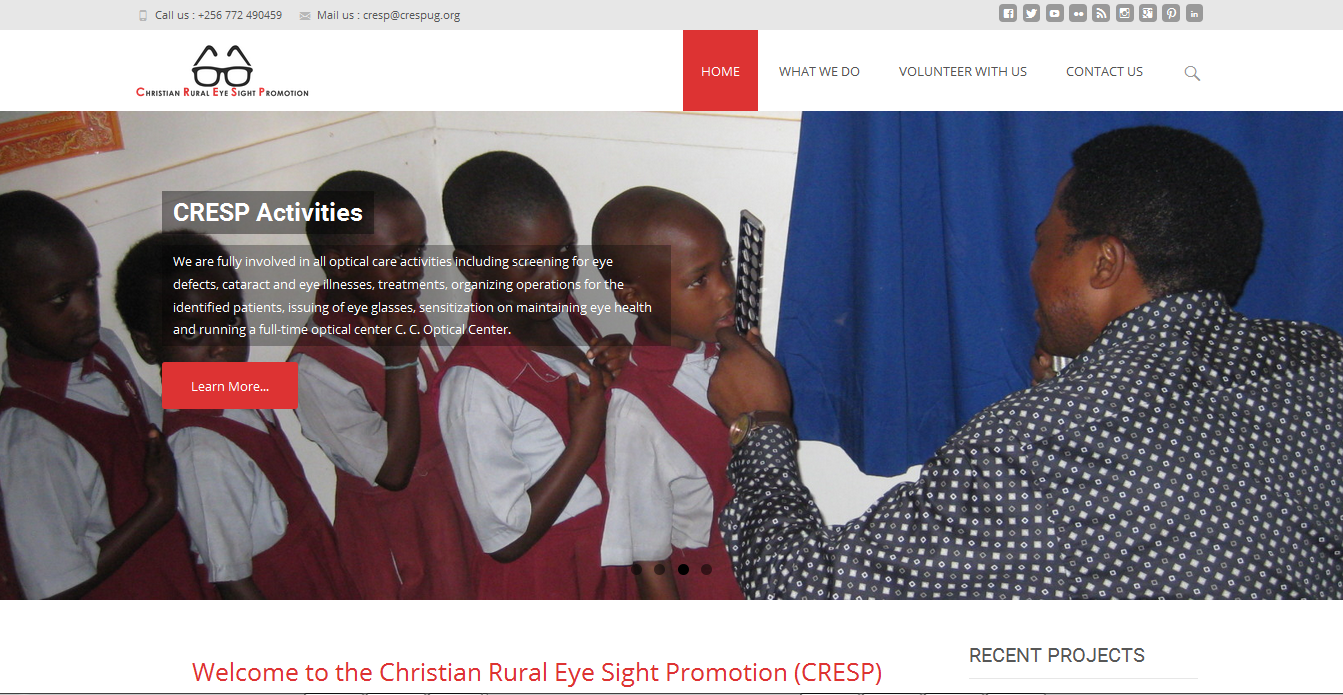Click the cresp@crespug.org mail link

point(411,15)
